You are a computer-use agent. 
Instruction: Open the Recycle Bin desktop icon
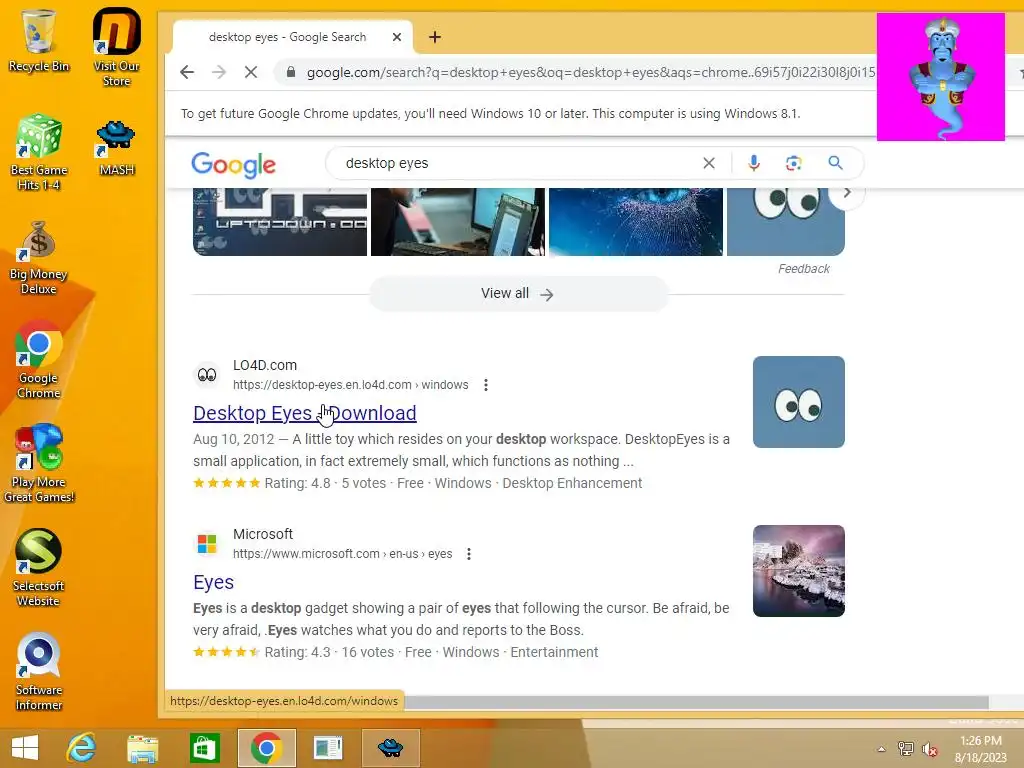pos(39,40)
